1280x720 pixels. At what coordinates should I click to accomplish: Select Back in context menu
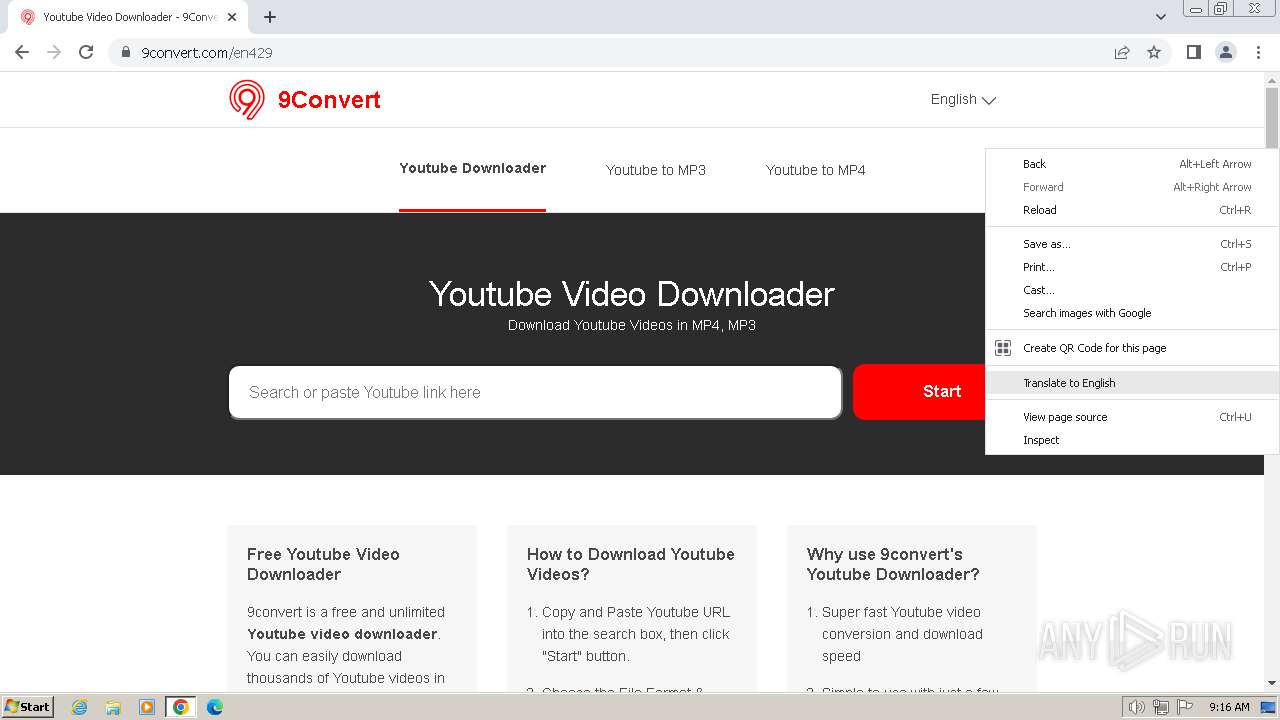pos(1132,164)
